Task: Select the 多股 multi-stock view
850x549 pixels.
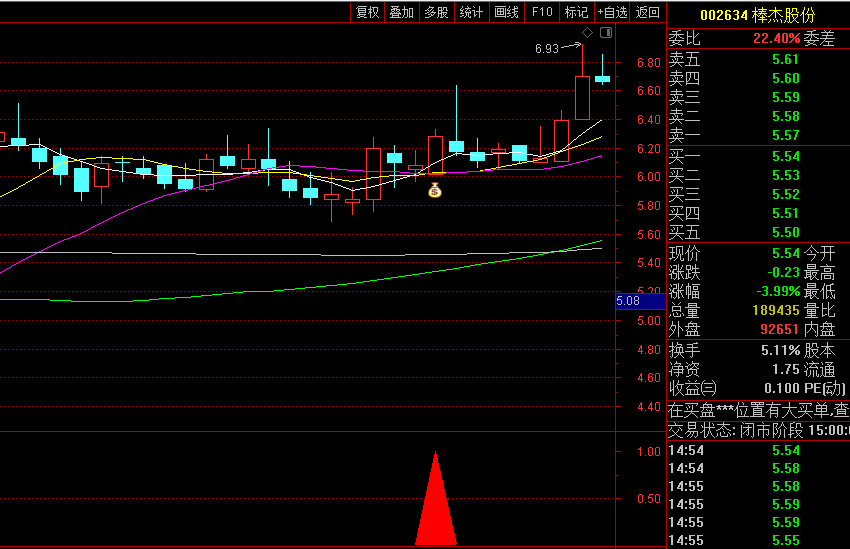Action: point(436,12)
